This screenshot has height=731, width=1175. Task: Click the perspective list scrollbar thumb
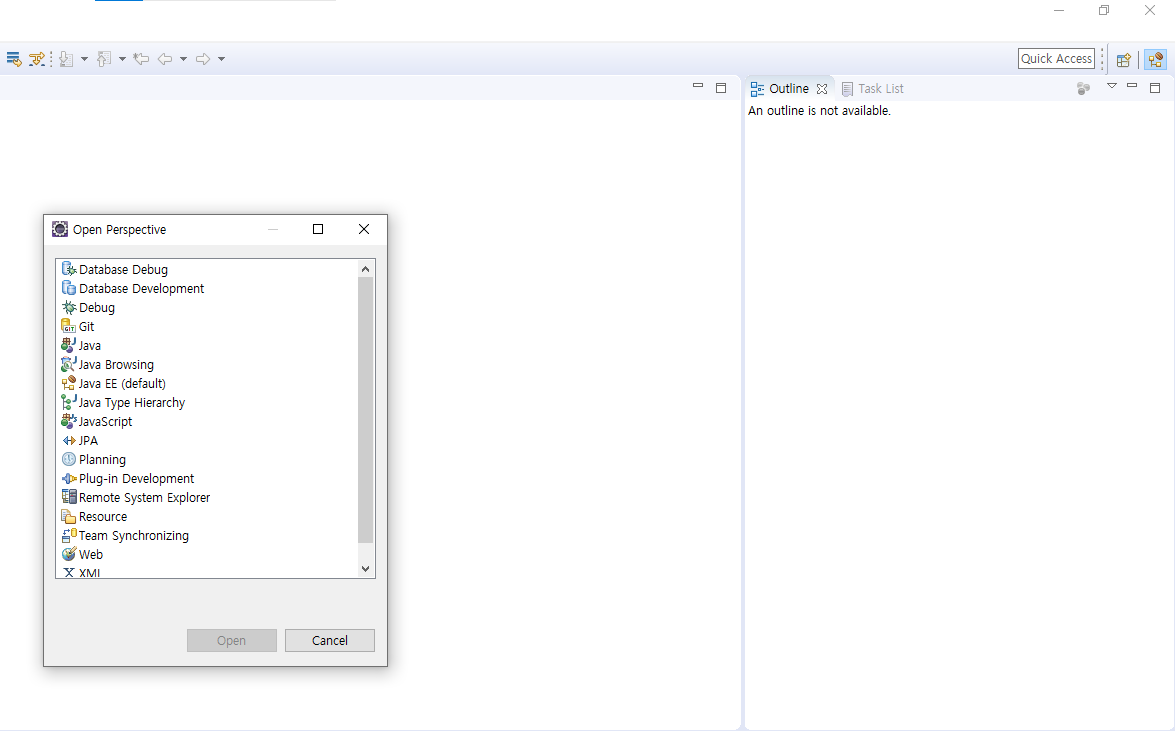click(x=366, y=409)
